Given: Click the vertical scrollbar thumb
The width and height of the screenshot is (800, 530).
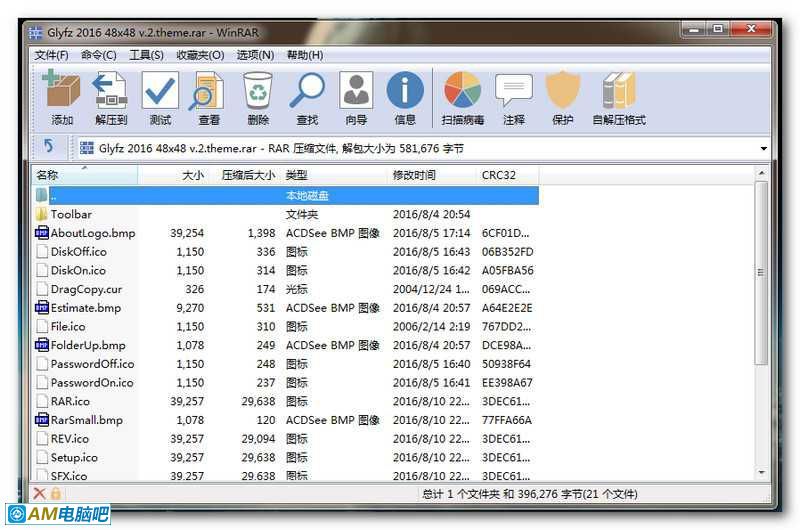Looking at the screenshot, I should pos(761,272).
